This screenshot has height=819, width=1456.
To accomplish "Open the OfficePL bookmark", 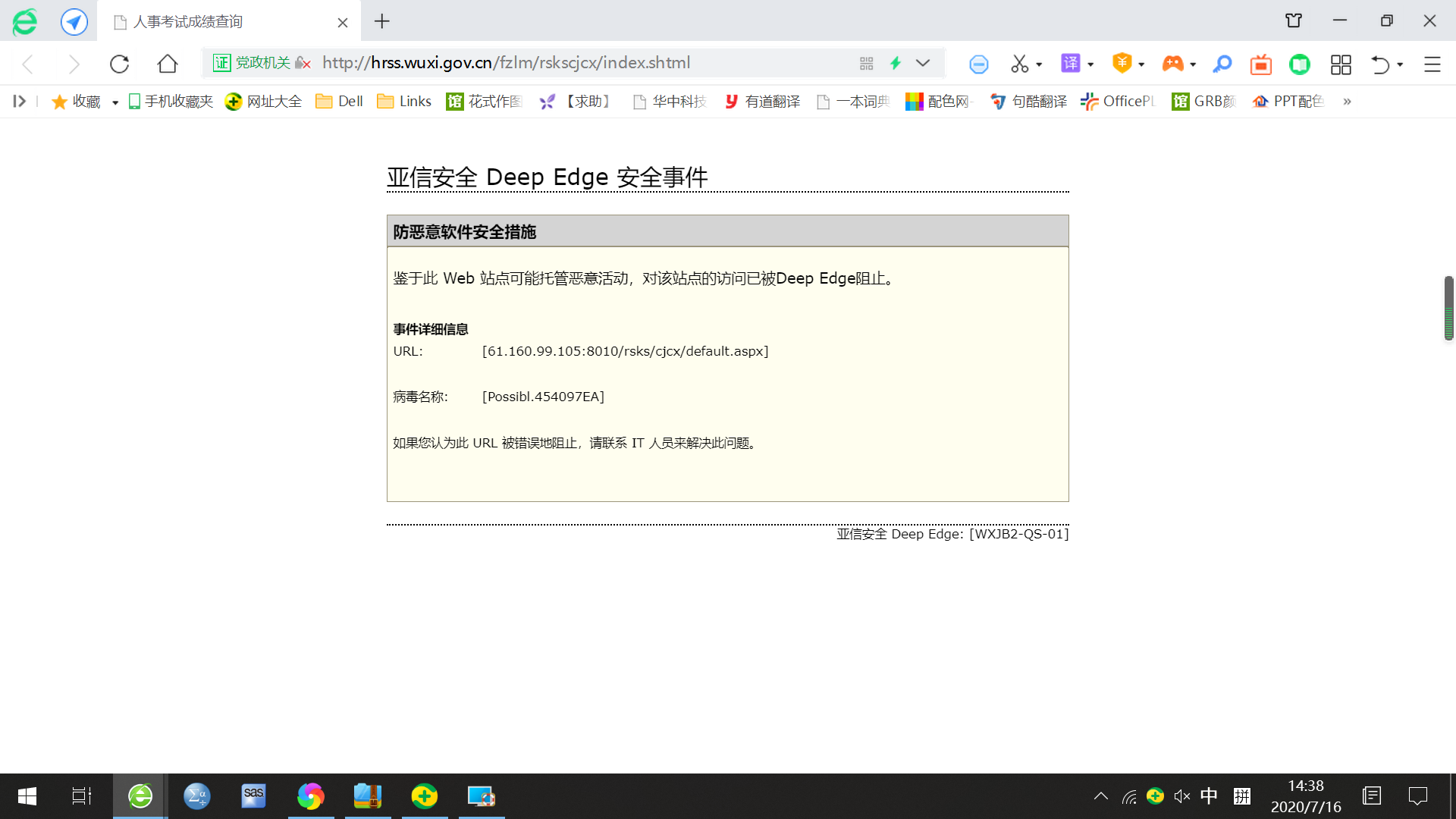I will pos(1118,101).
